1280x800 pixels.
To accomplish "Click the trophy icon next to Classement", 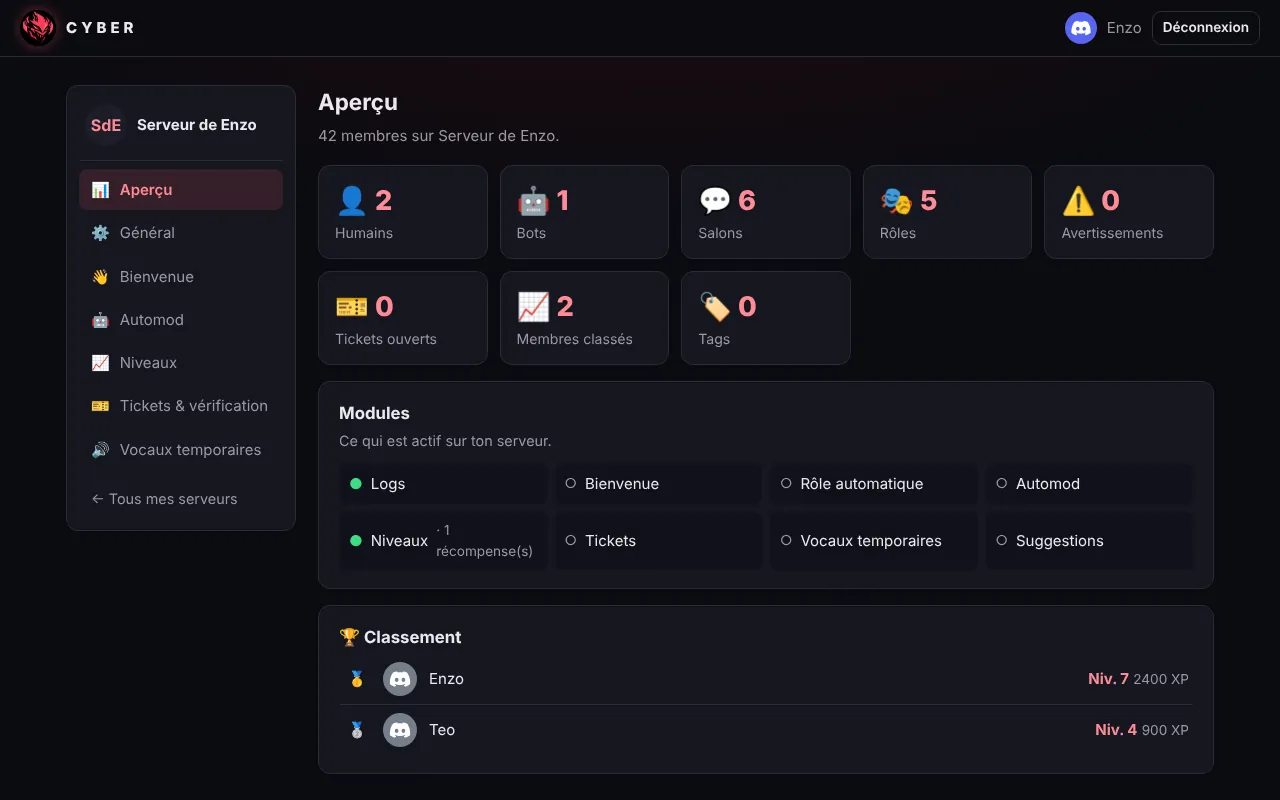I will pos(349,637).
